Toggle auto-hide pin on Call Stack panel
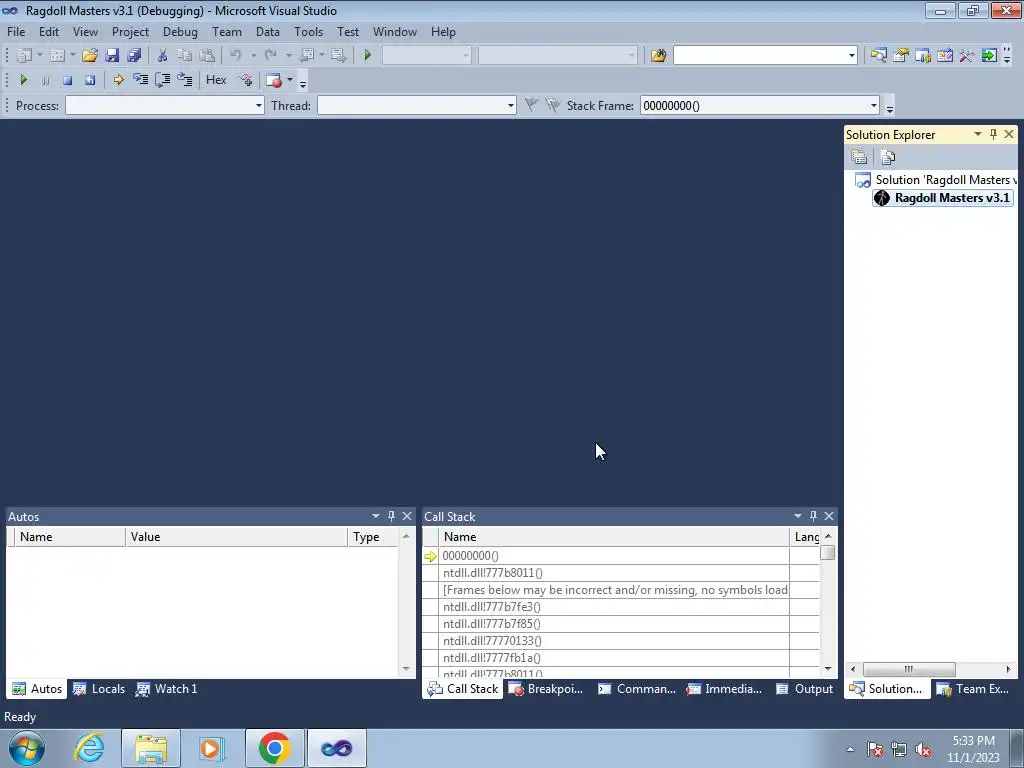 pos(813,516)
